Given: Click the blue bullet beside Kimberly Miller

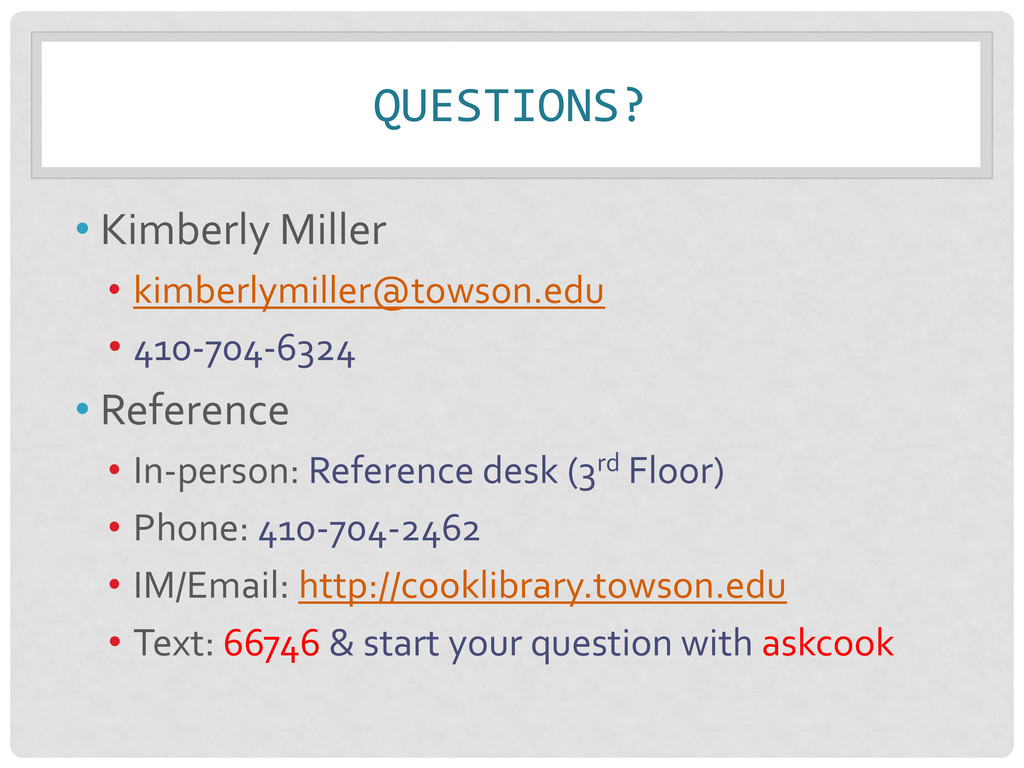Looking at the screenshot, I should pyautogui.click(x=84, y=232).
